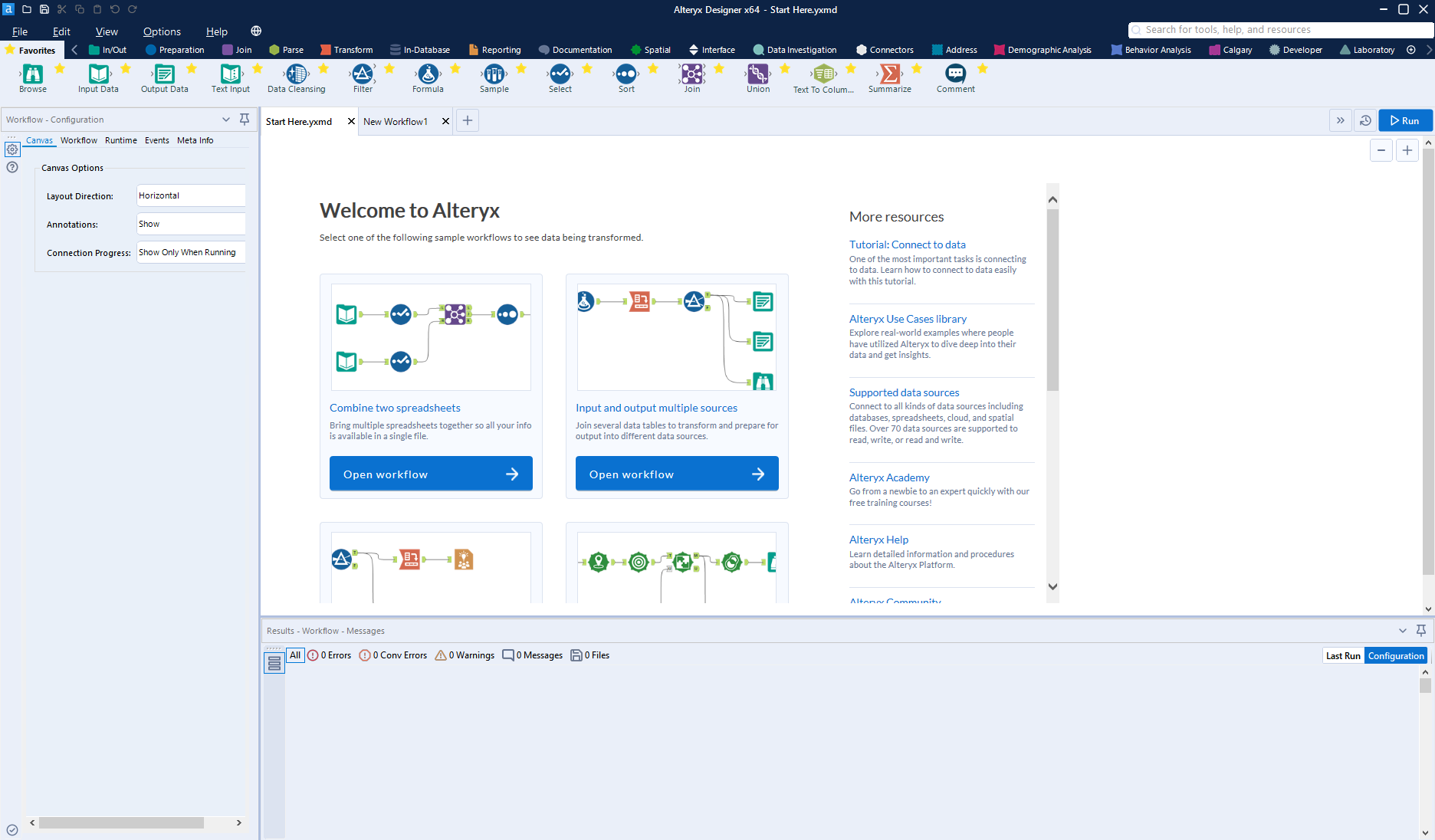Select the Browse tool icon

tap(32, 74)
